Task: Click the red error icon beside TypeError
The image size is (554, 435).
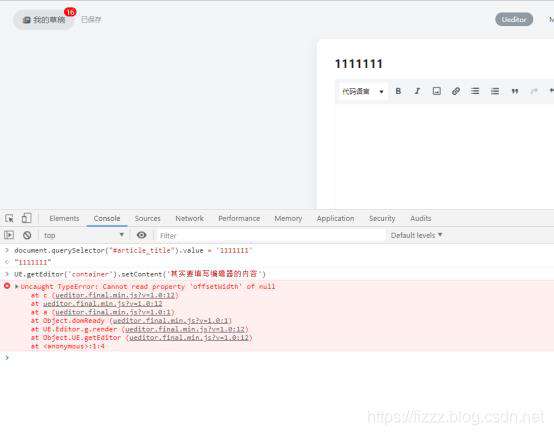Action: coord(7,286)
